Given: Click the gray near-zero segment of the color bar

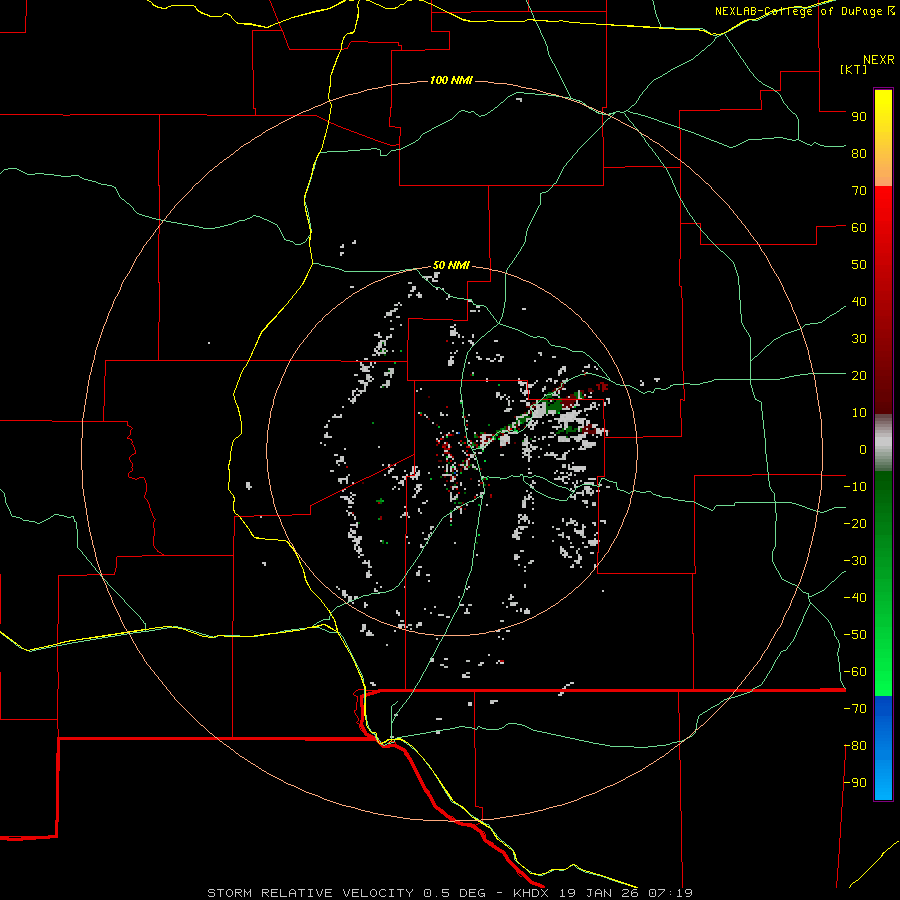Looking at the screenshot, I should pos(883,443).
